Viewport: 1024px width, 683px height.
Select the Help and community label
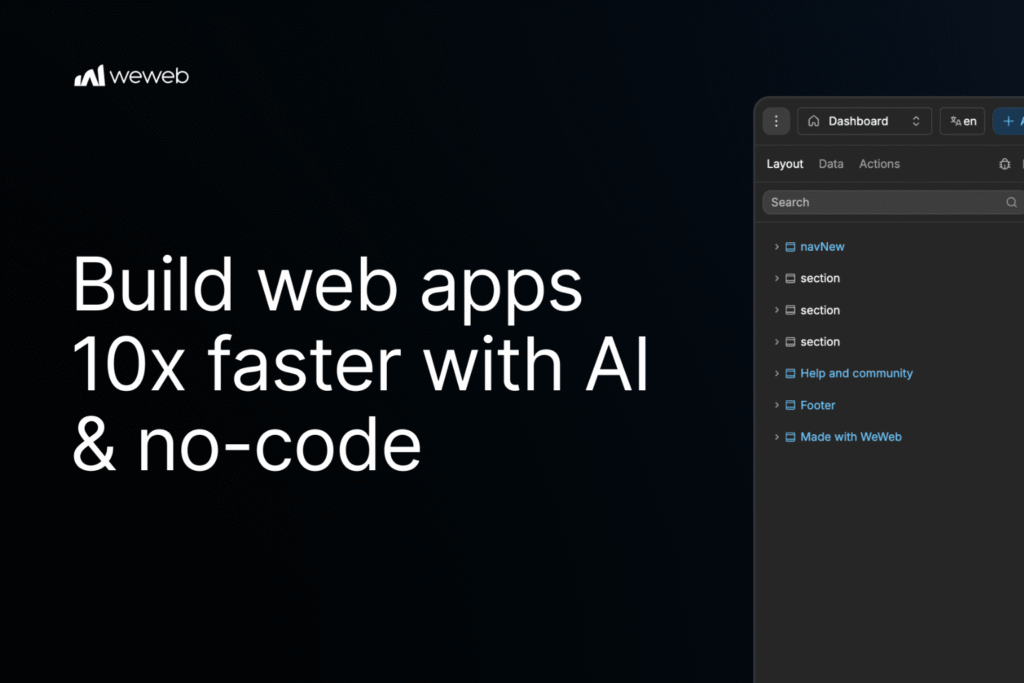click(856, 373)
